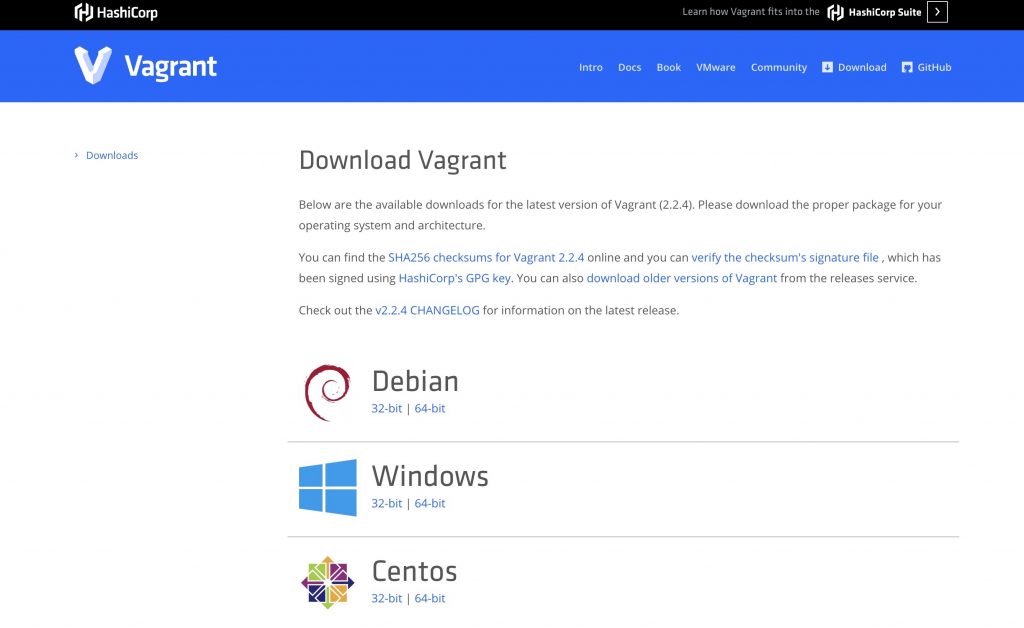Click the Download arrow icon in navigation
Screen dimensions: 1024x628
pyautogui.click(x=827, y=67)
